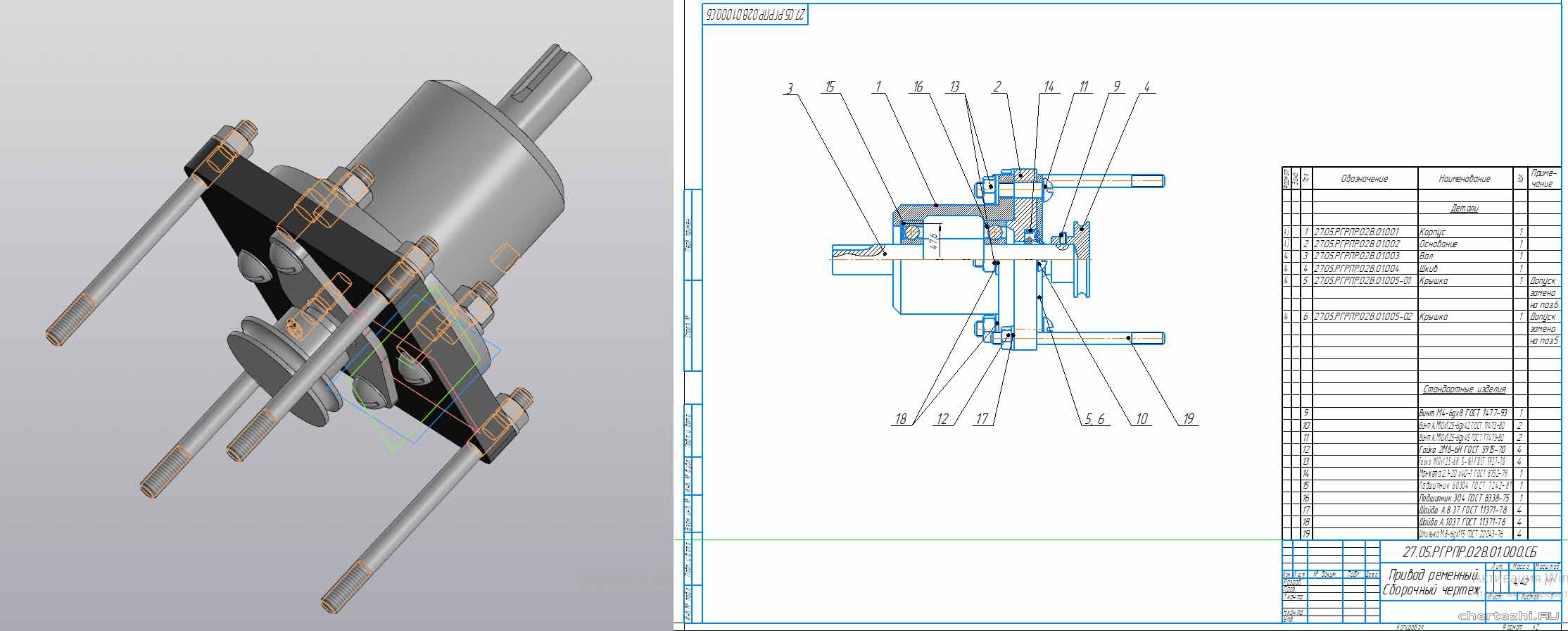Select the title 'Привод ременный Сборочный чертеж'

click(x=1431, y=582)
